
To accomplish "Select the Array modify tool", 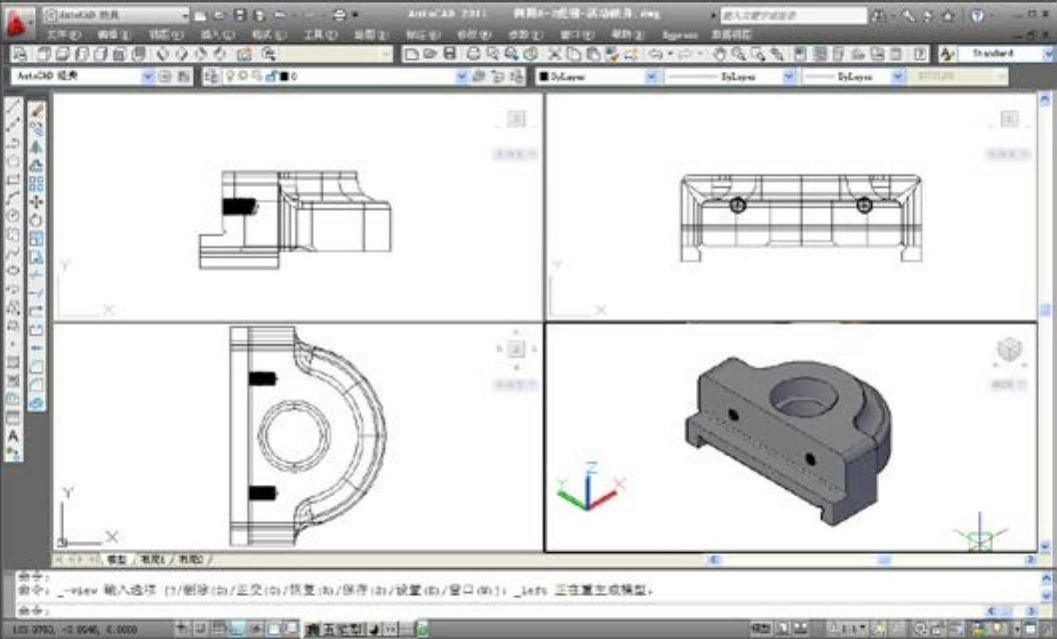I will point(36,183).
